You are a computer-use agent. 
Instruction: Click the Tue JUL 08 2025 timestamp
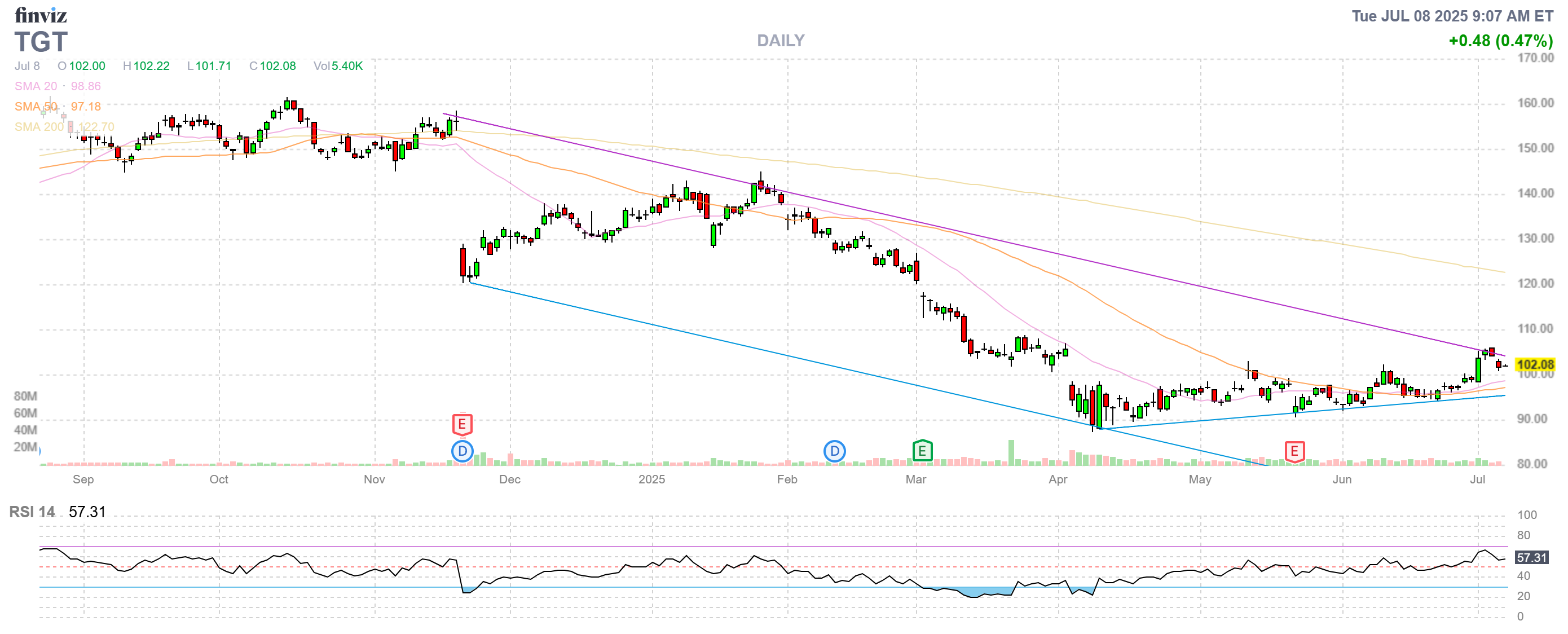click(x=1452, y=16)
